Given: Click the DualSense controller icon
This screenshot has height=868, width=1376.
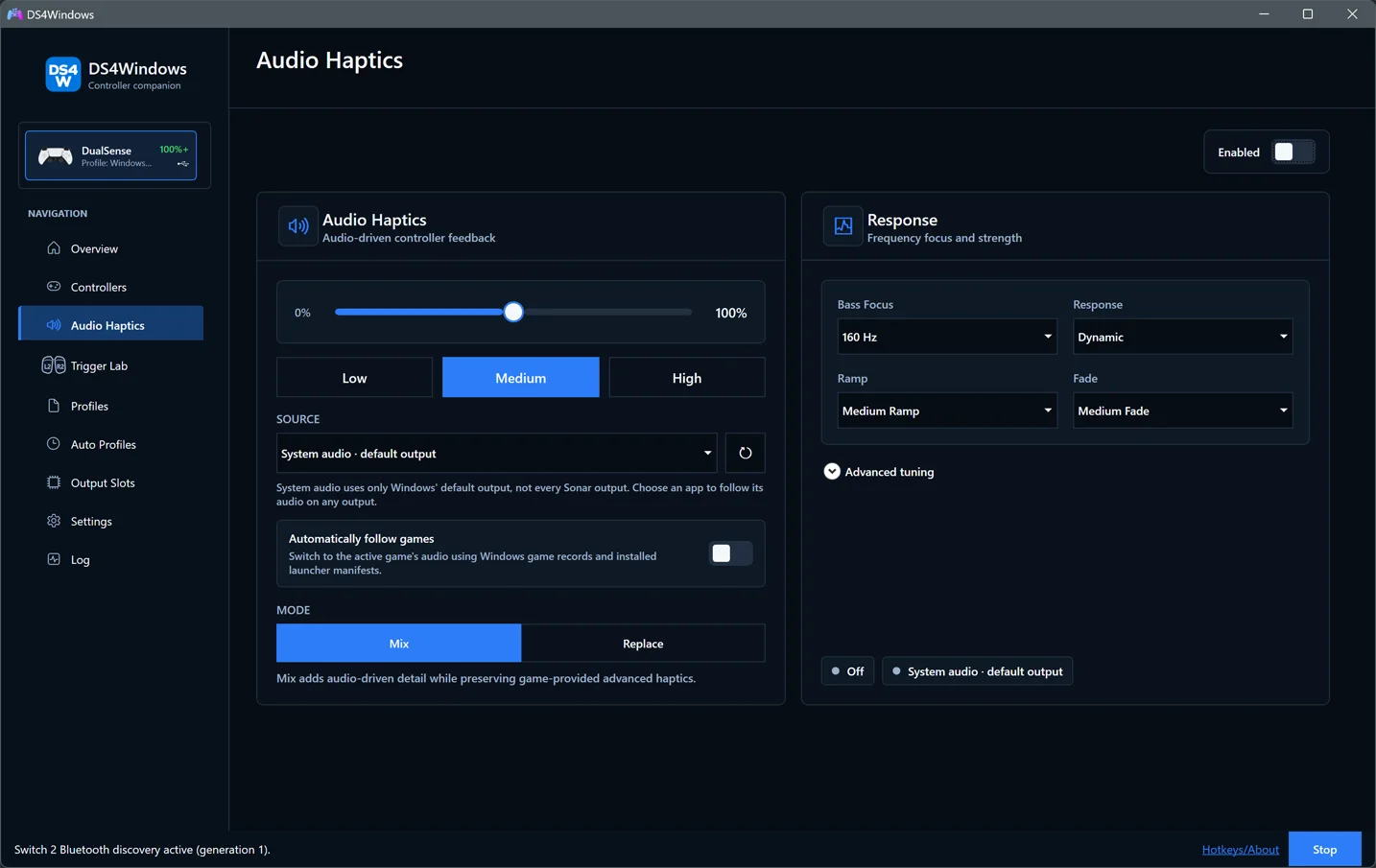Looking at the screenshot, I should [x=55, y=155].
